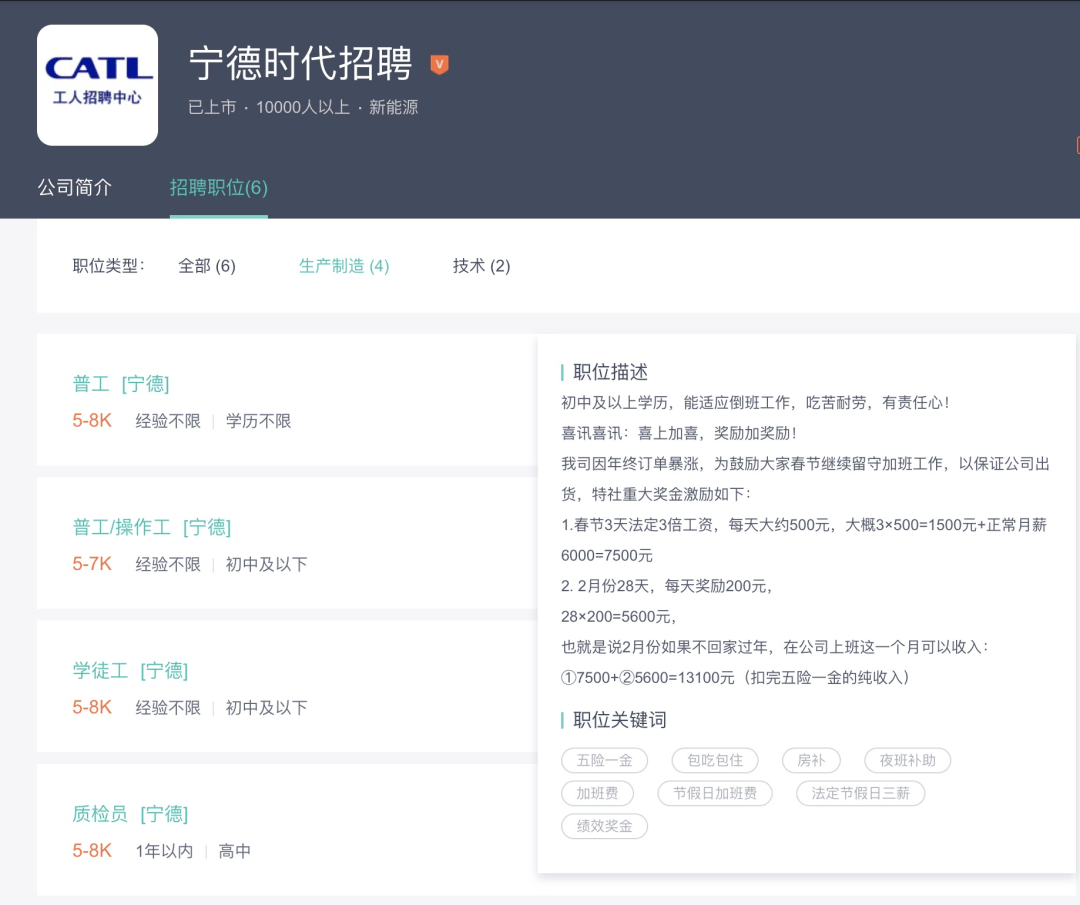
Task: Filter jobs by 全部(6)
Action: (206, 266)
